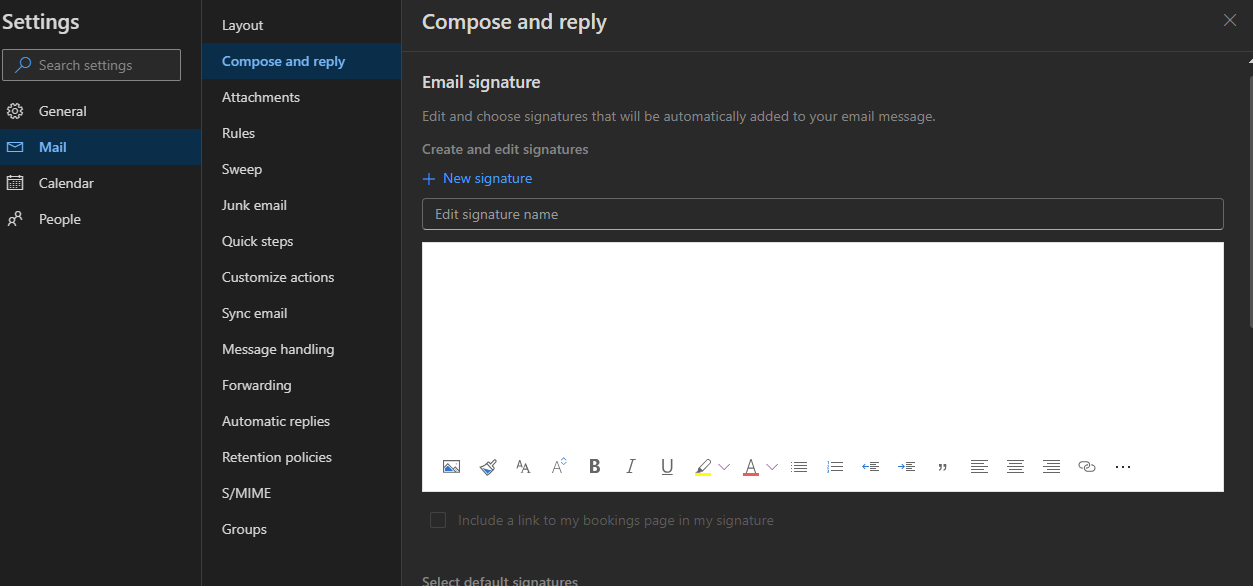This screenshot has height=586, width=1253.
Task: Toggle bold formatting in signature editor
Action: pyautogui.click(x=595, y=467)
